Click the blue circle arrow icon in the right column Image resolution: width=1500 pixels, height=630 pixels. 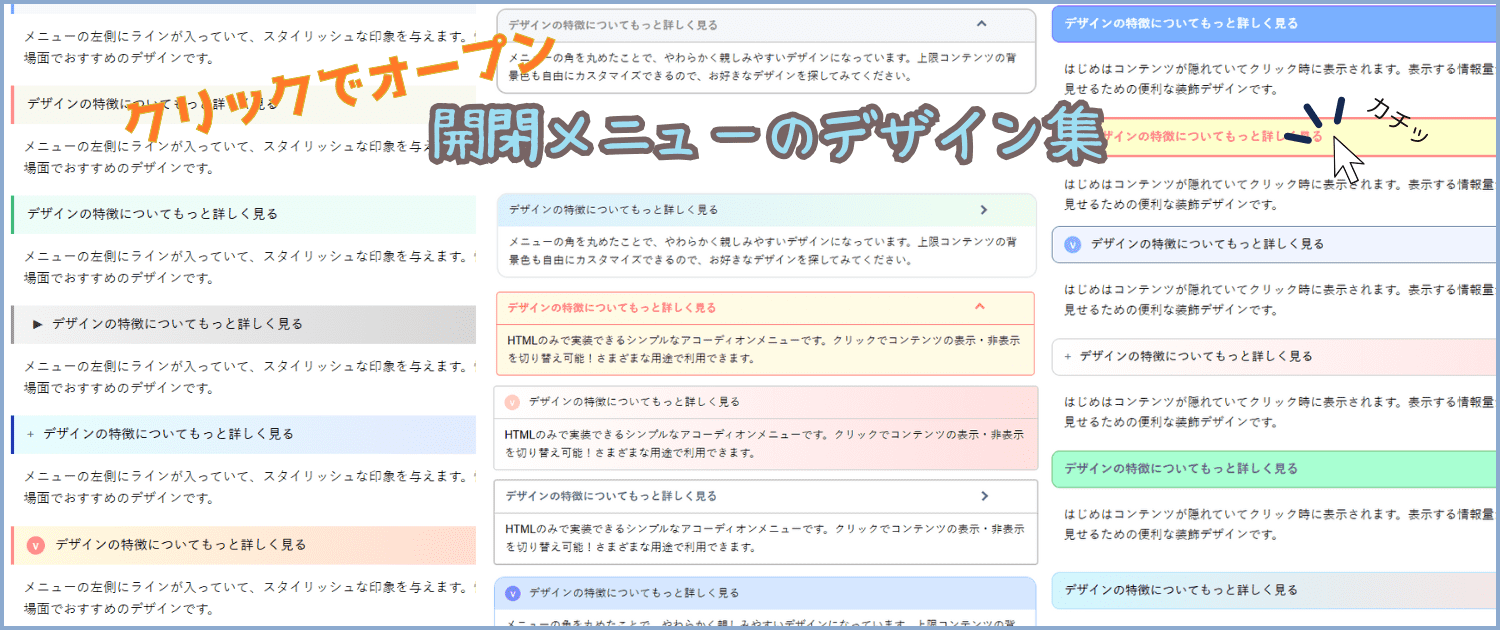pyautogui.click(x=1073, y=244)
